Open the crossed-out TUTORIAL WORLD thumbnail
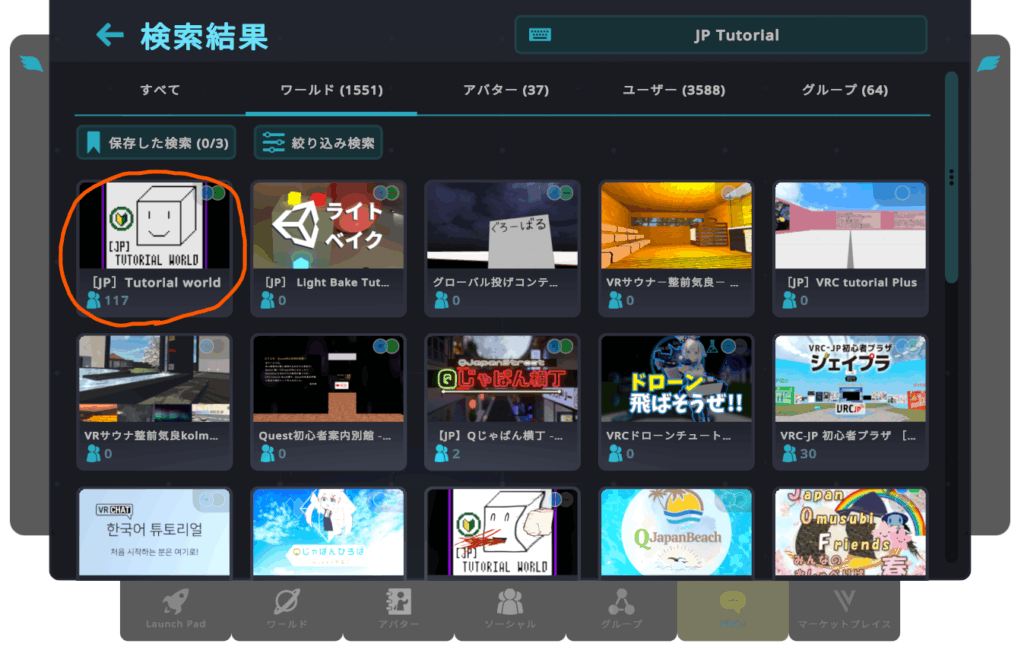 pyautogui.click(x=502, y=532)
